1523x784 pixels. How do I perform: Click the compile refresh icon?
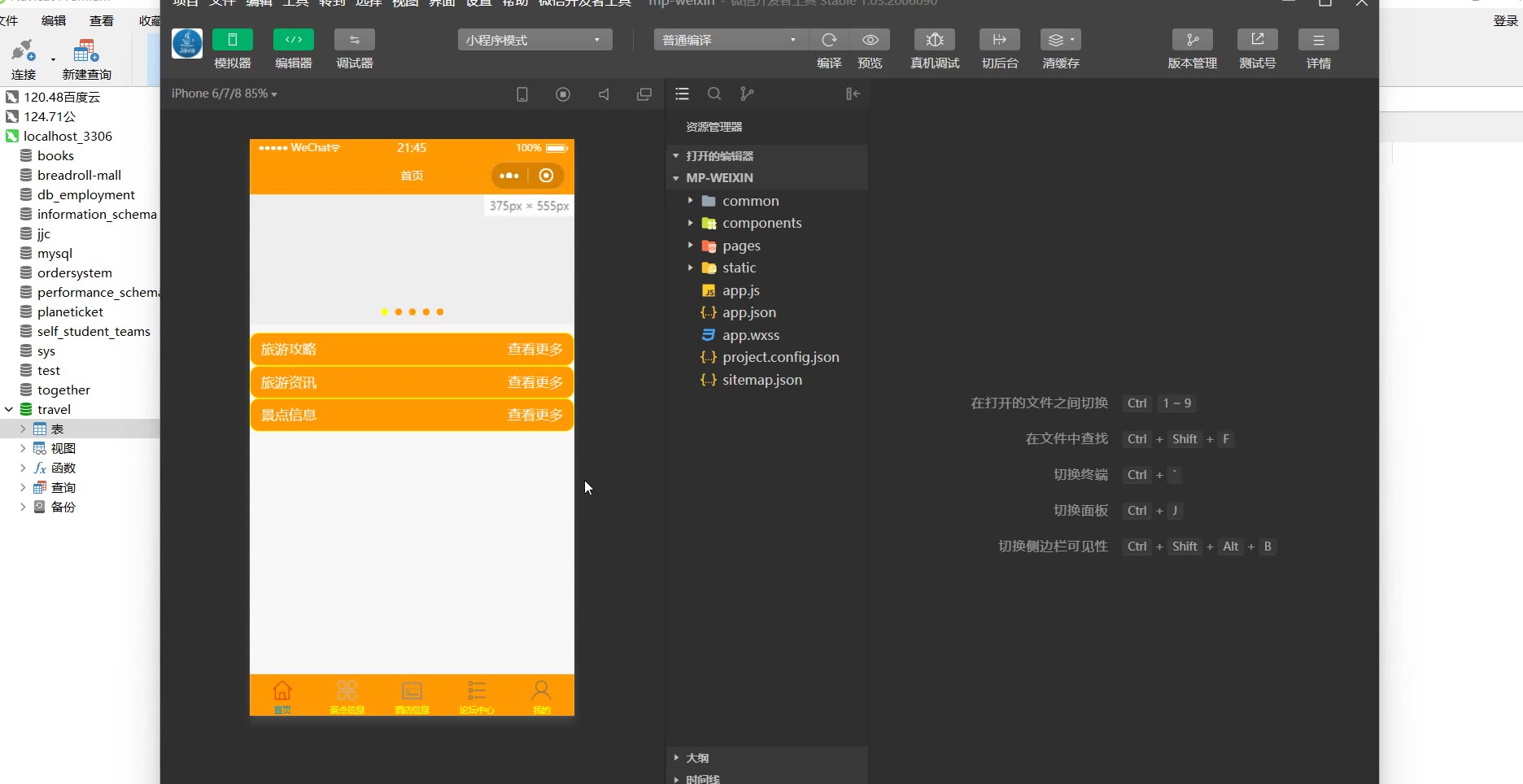pos(829,40)
